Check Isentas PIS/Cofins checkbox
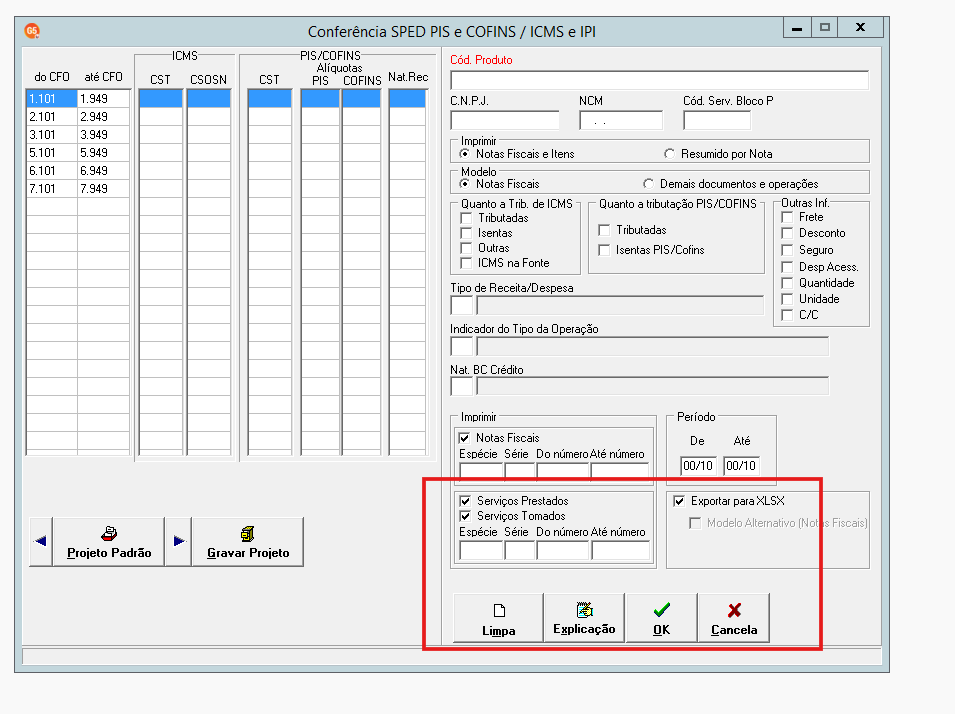 pyautogui.click(x=604, y=250)
